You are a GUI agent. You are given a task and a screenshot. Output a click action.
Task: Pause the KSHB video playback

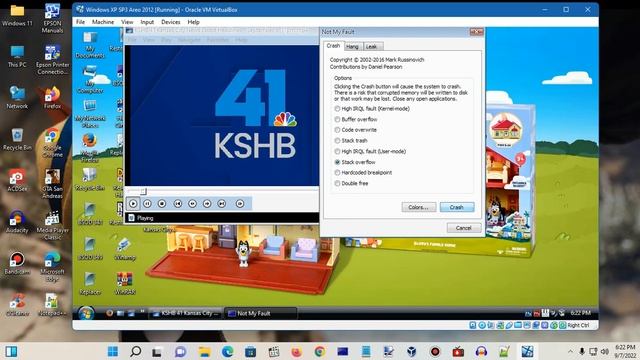[x=148, y=203]
